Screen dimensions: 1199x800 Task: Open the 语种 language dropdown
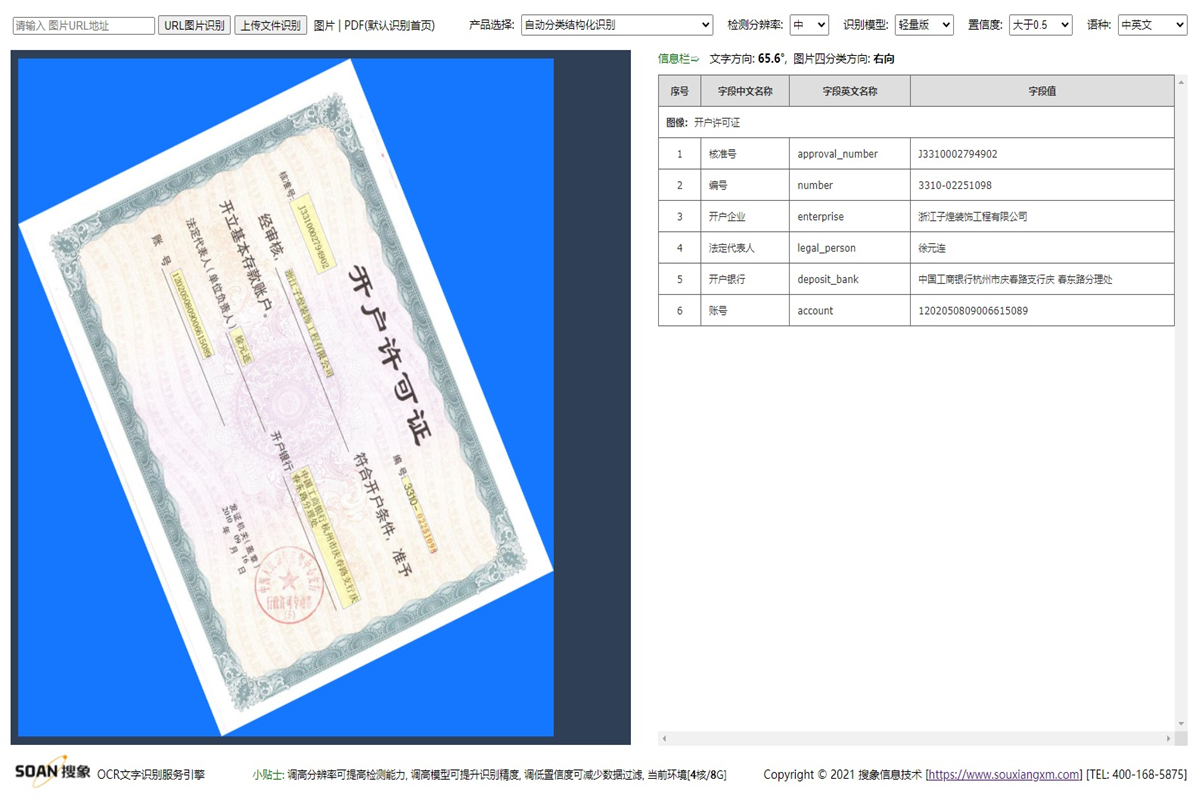pos(1151,25)
